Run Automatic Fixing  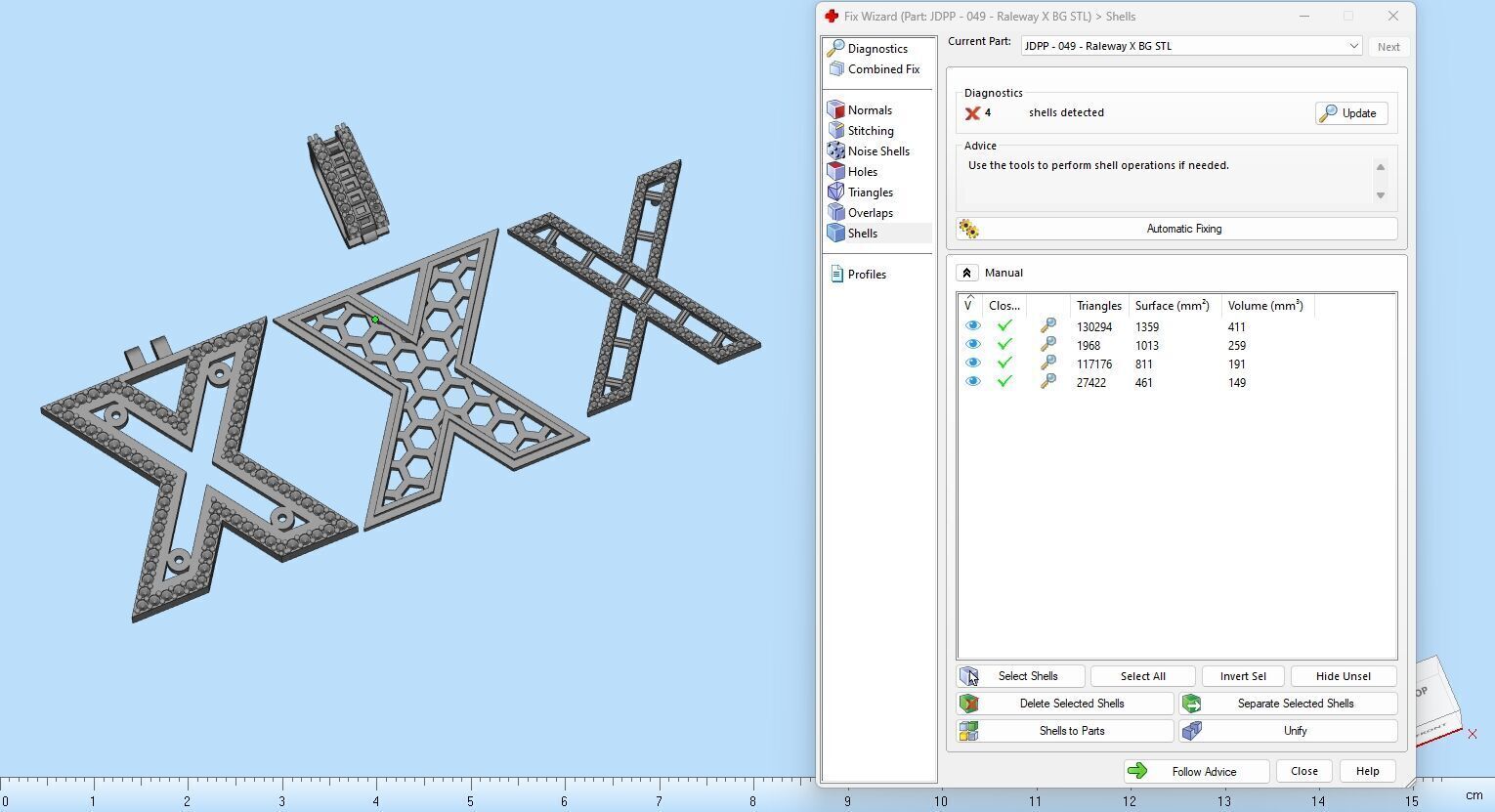(1176, 229)
